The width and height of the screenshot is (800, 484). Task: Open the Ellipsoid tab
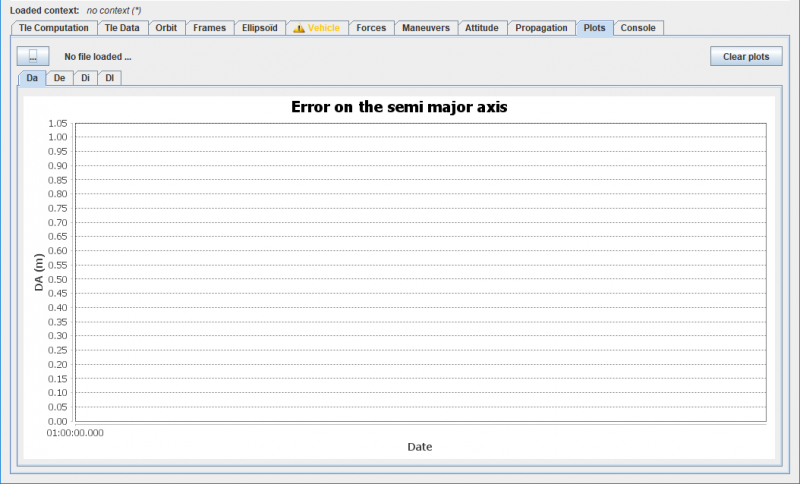[259, 28]
